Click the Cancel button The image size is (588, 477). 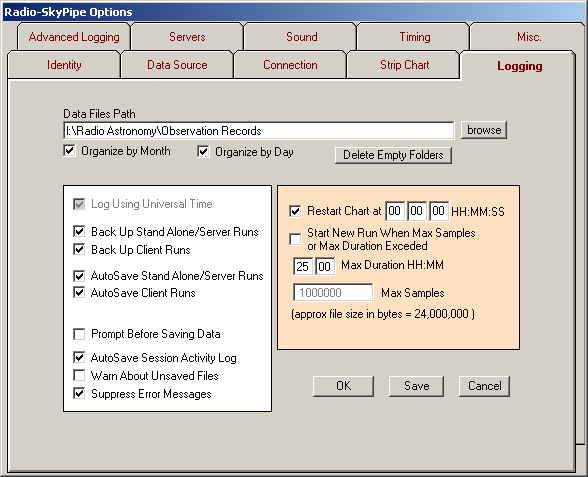(x=484, y=386)
